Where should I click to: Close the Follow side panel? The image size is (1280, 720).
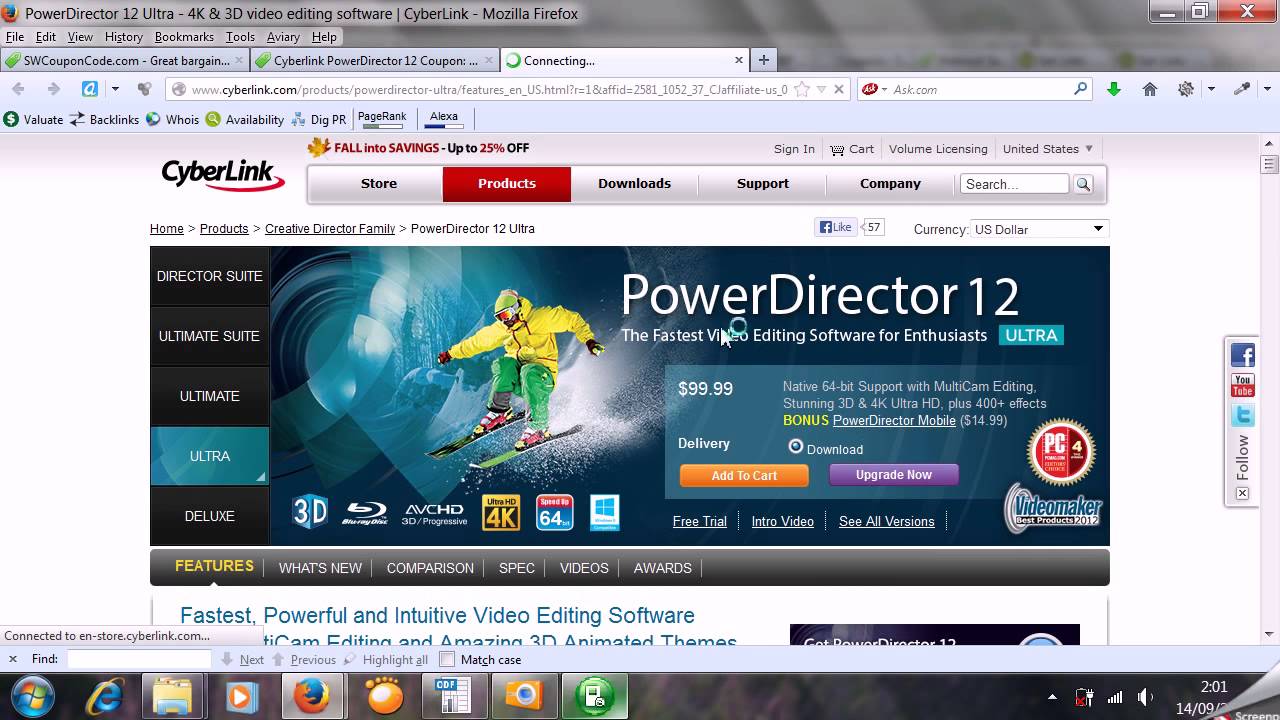(1242, 493)
